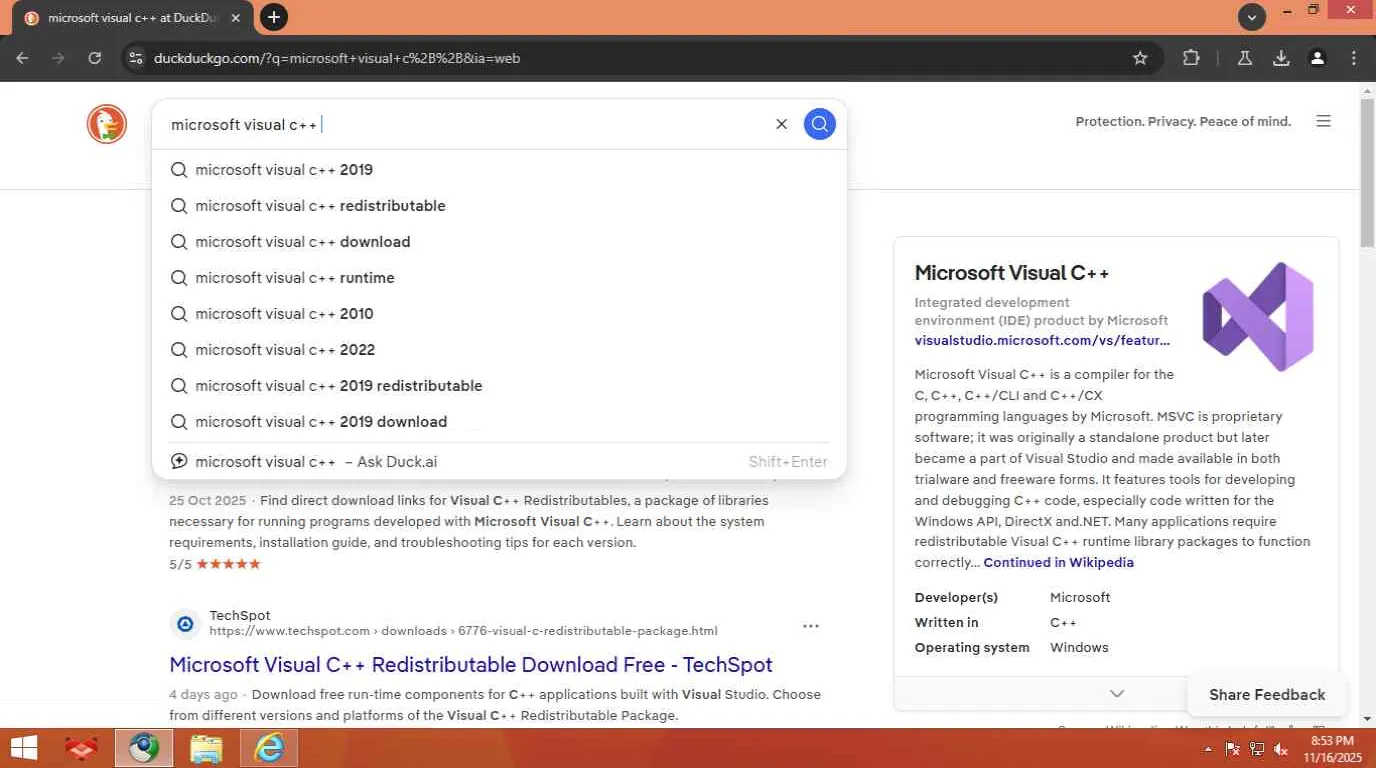The width and height of the screenshot is (1376, 768).
Task: Ask Duck.ai about microsoft visual c++
Action: click(x=499, y=462)
